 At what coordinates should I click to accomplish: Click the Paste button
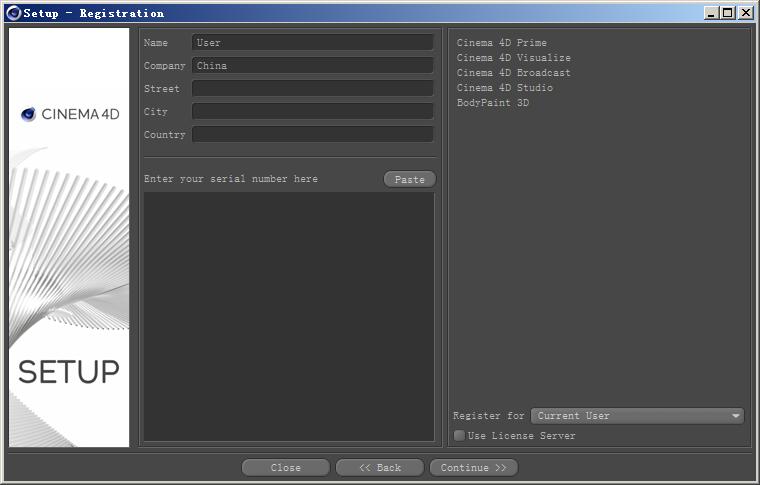click(410, 179)
